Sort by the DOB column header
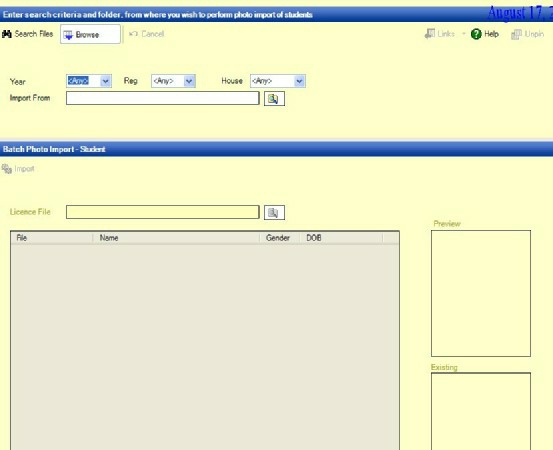Image resolution: width=553 pixels, height=450 pixels. [x=341, y=238]
